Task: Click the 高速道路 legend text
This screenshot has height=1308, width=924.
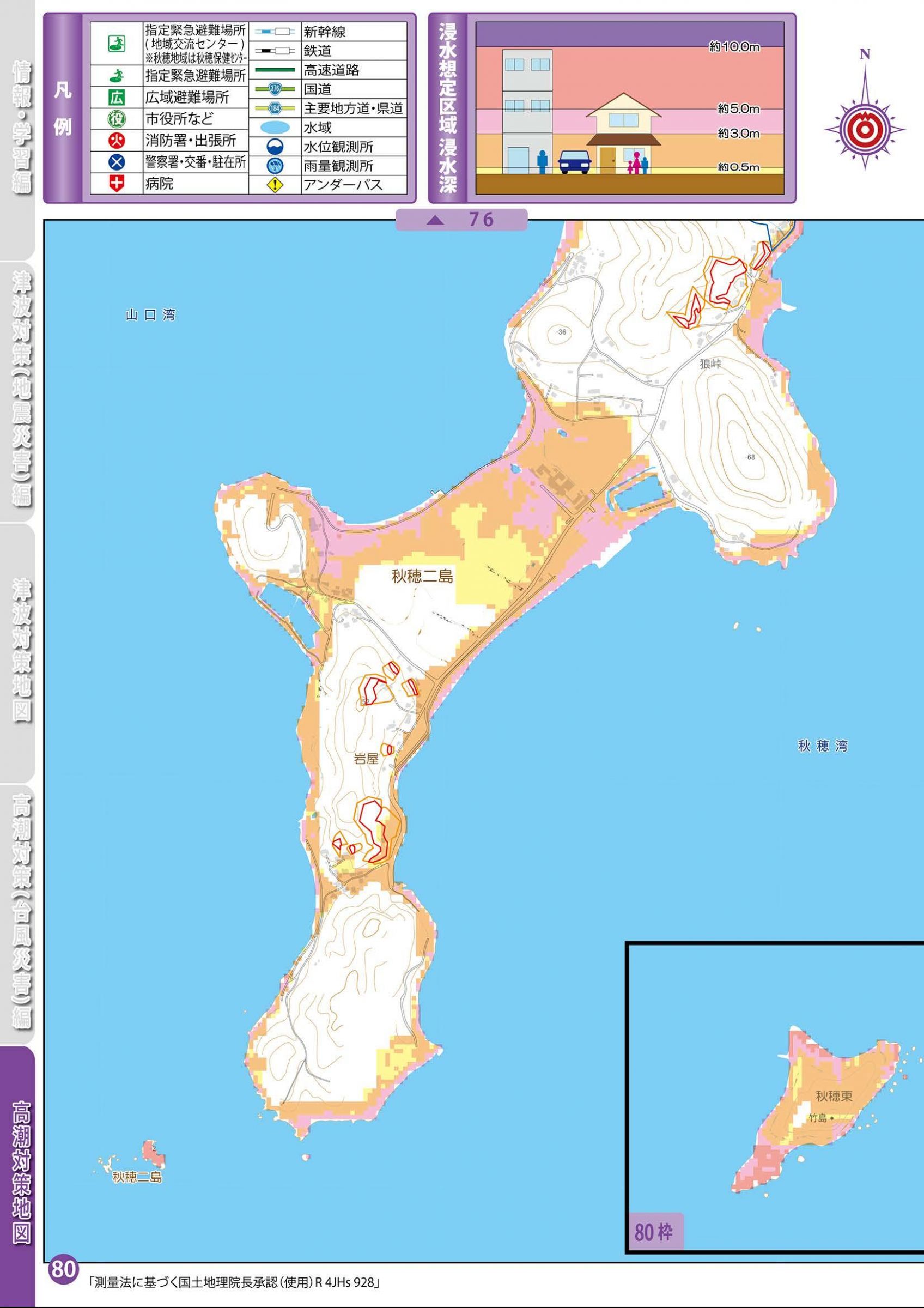Action: point(331,71)
